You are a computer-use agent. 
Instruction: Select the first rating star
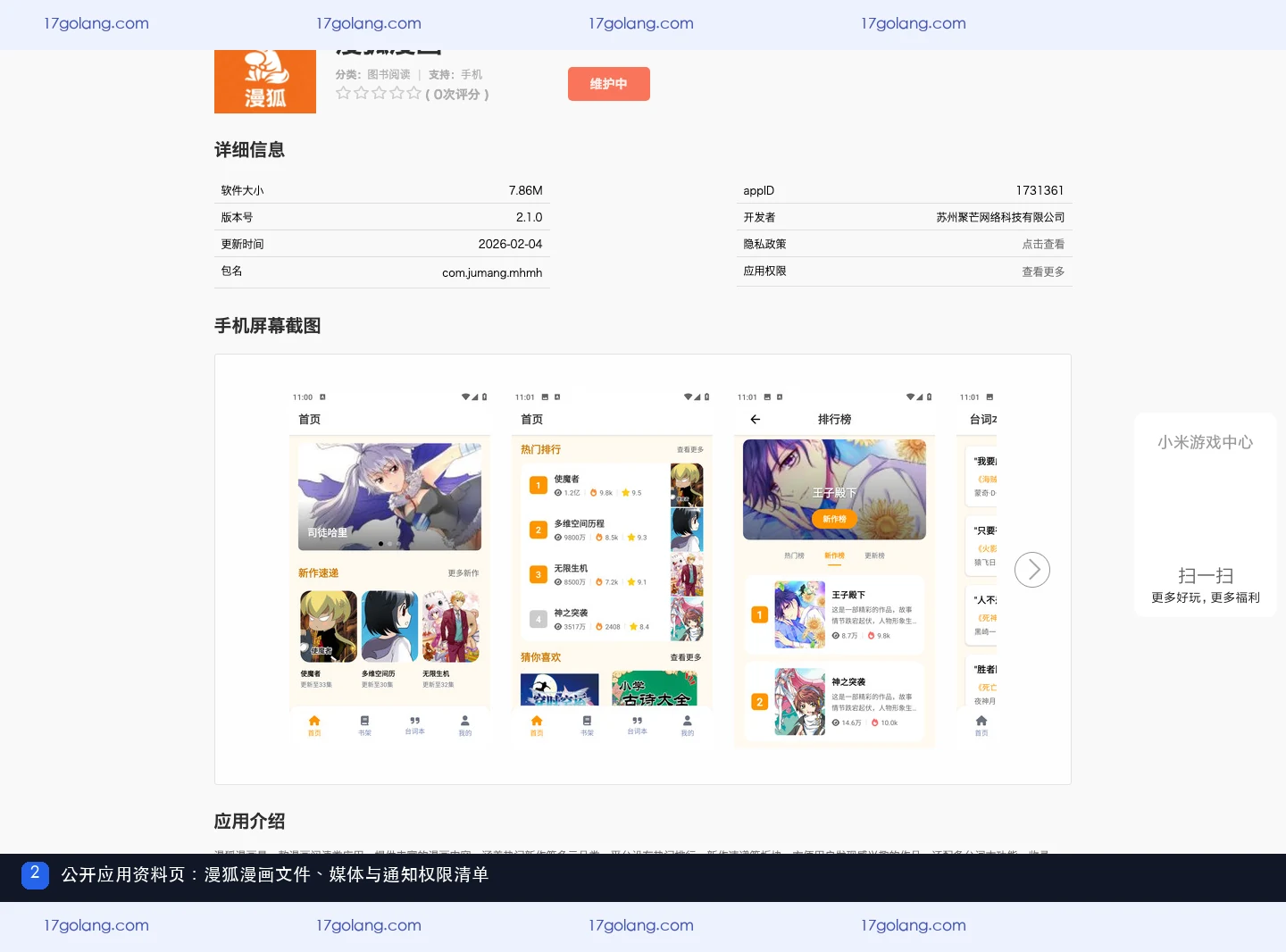click(x=343, y=93)
